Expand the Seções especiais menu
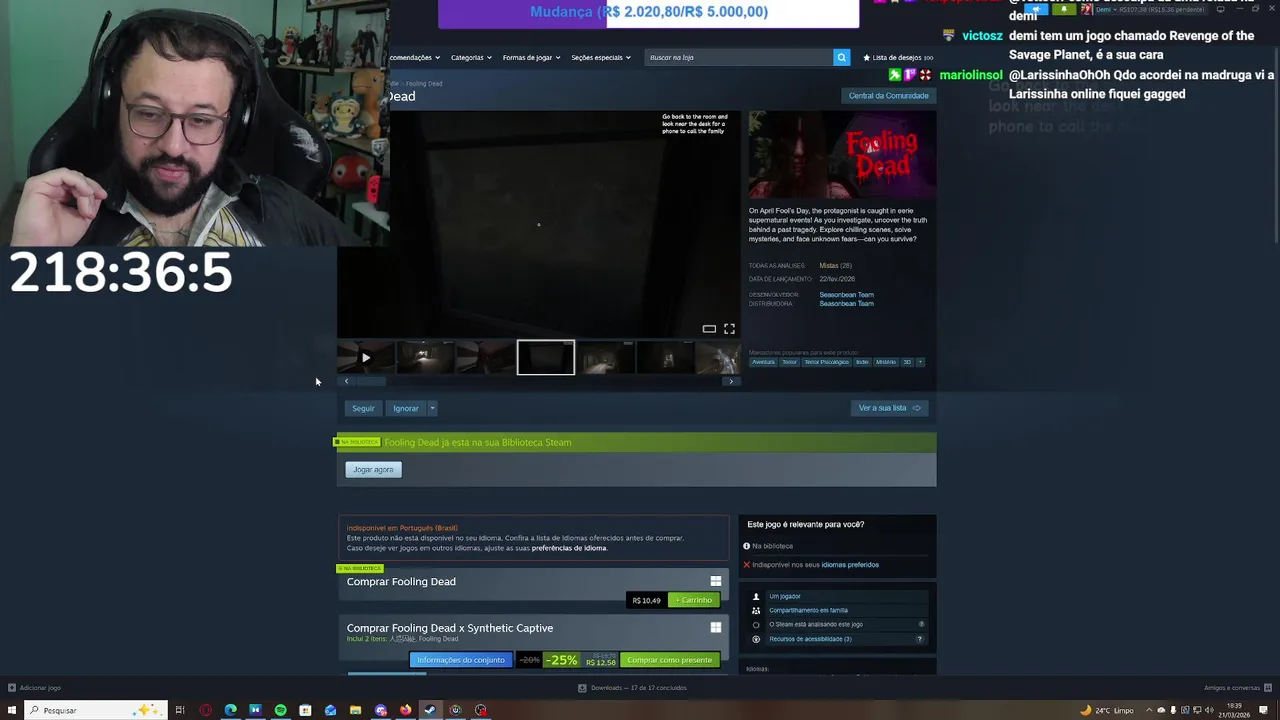 pyautogui.click(x=600, y=57)
